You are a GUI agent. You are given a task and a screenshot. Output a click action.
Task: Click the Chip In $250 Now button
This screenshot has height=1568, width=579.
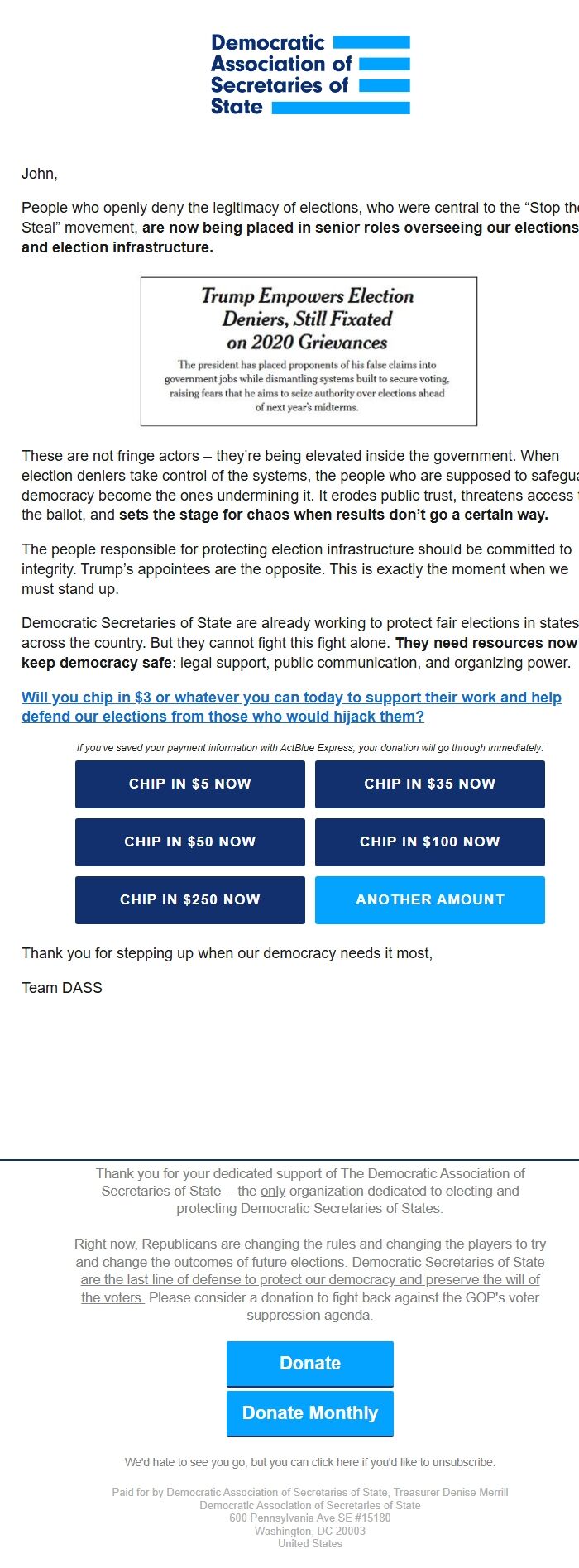click(x=189, y=899)
